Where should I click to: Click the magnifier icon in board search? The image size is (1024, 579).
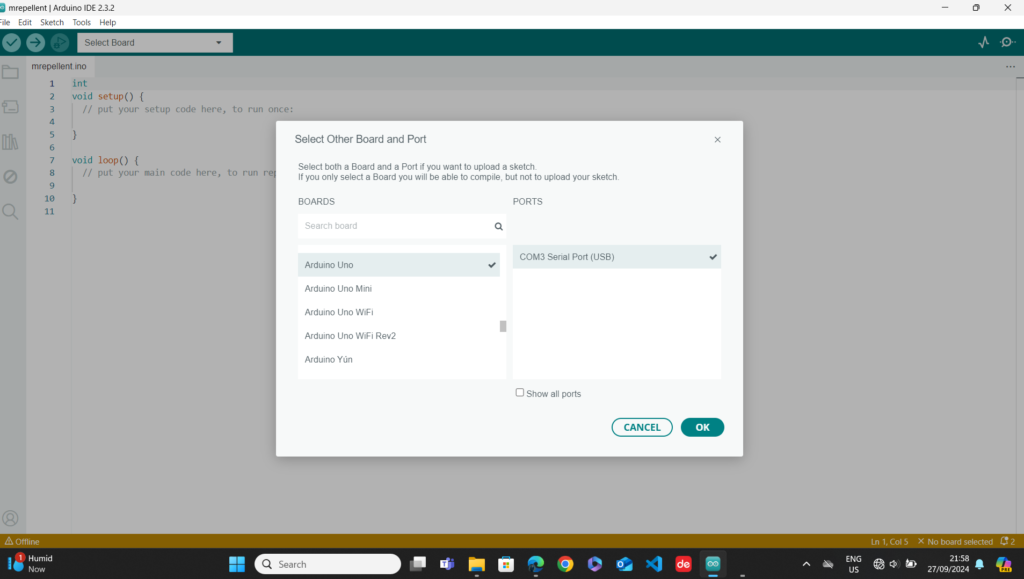498,227
